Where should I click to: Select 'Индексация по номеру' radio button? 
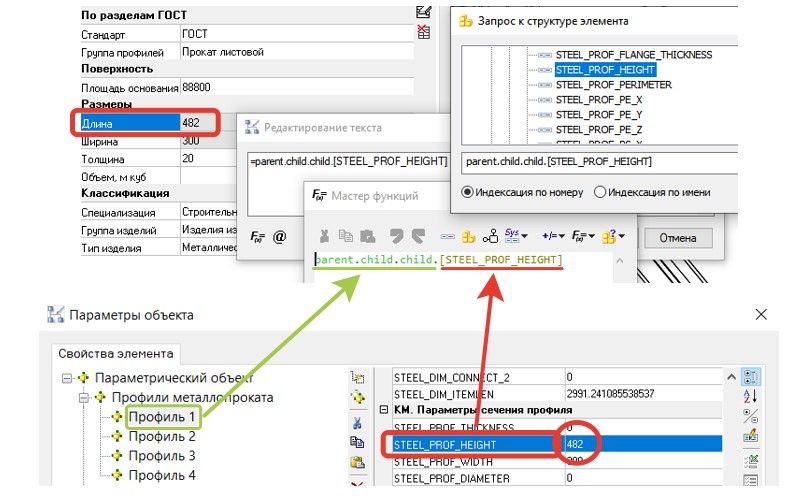[467, 192]
